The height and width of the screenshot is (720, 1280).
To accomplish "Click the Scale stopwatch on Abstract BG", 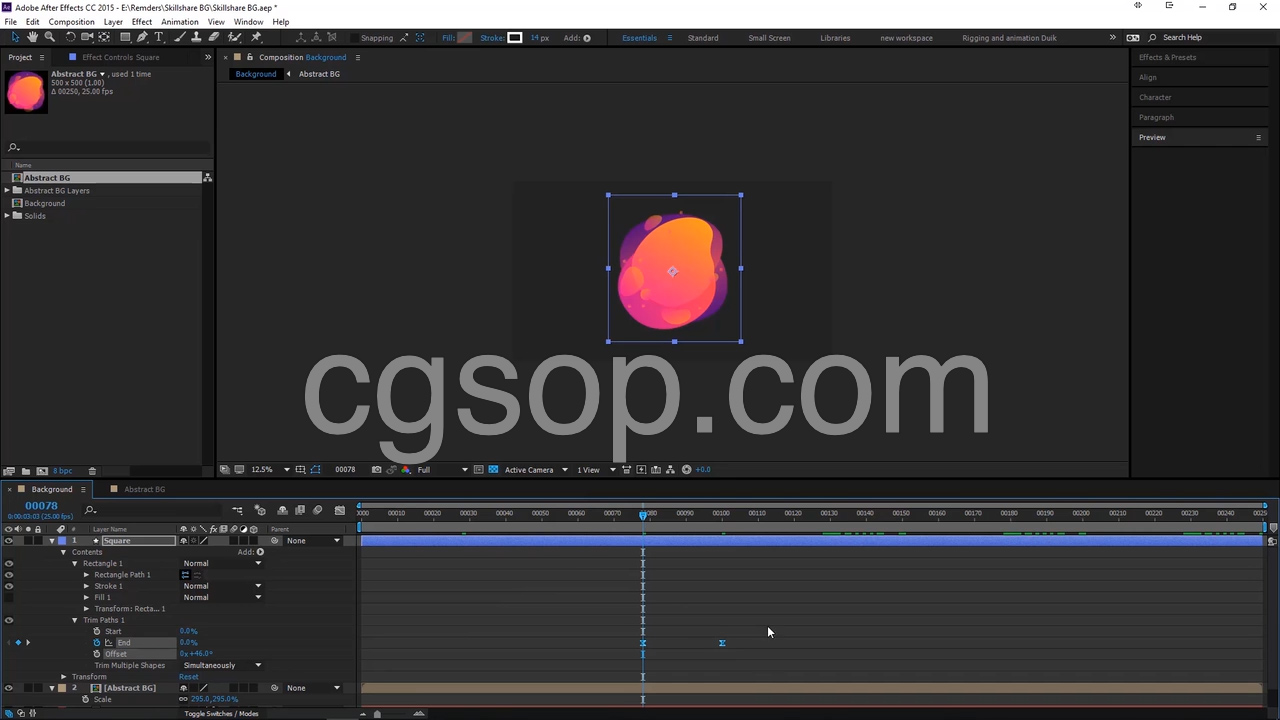I will 86,699.
